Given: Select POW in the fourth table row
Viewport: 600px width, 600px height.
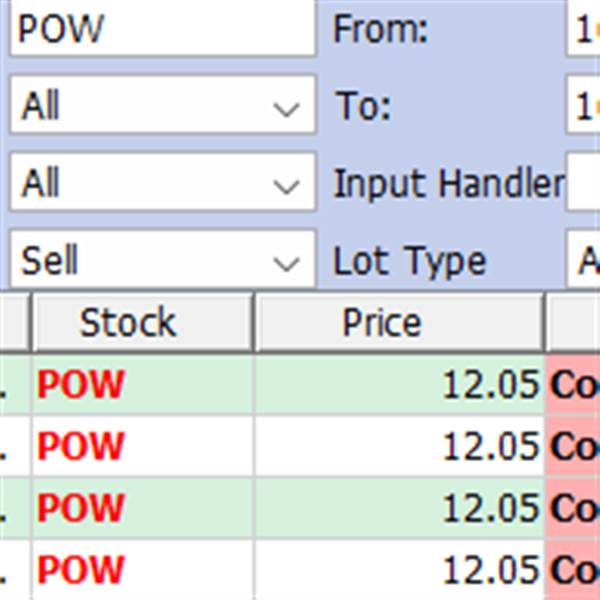Looking at the screenshot, I should (80, 570).
